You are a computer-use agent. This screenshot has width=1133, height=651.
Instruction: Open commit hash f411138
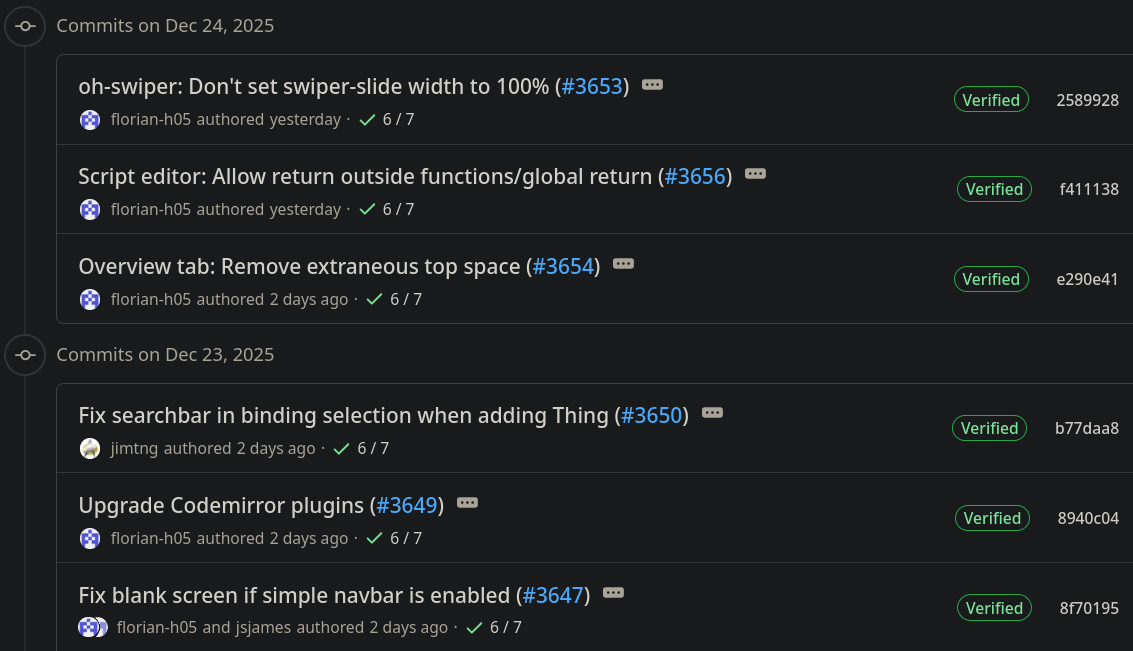coord(1089,189)
